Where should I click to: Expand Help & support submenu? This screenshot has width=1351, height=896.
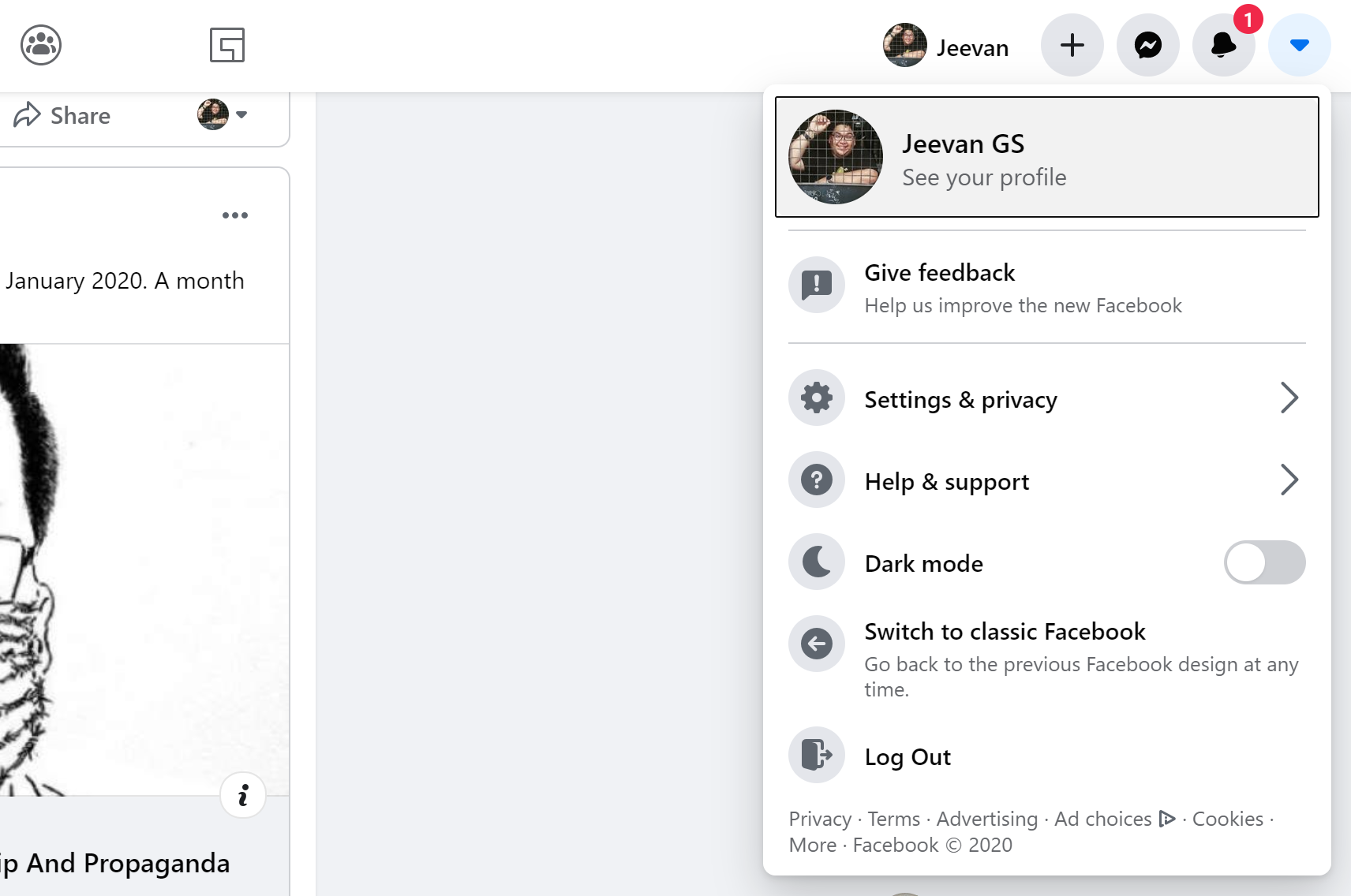(1289, 480)
